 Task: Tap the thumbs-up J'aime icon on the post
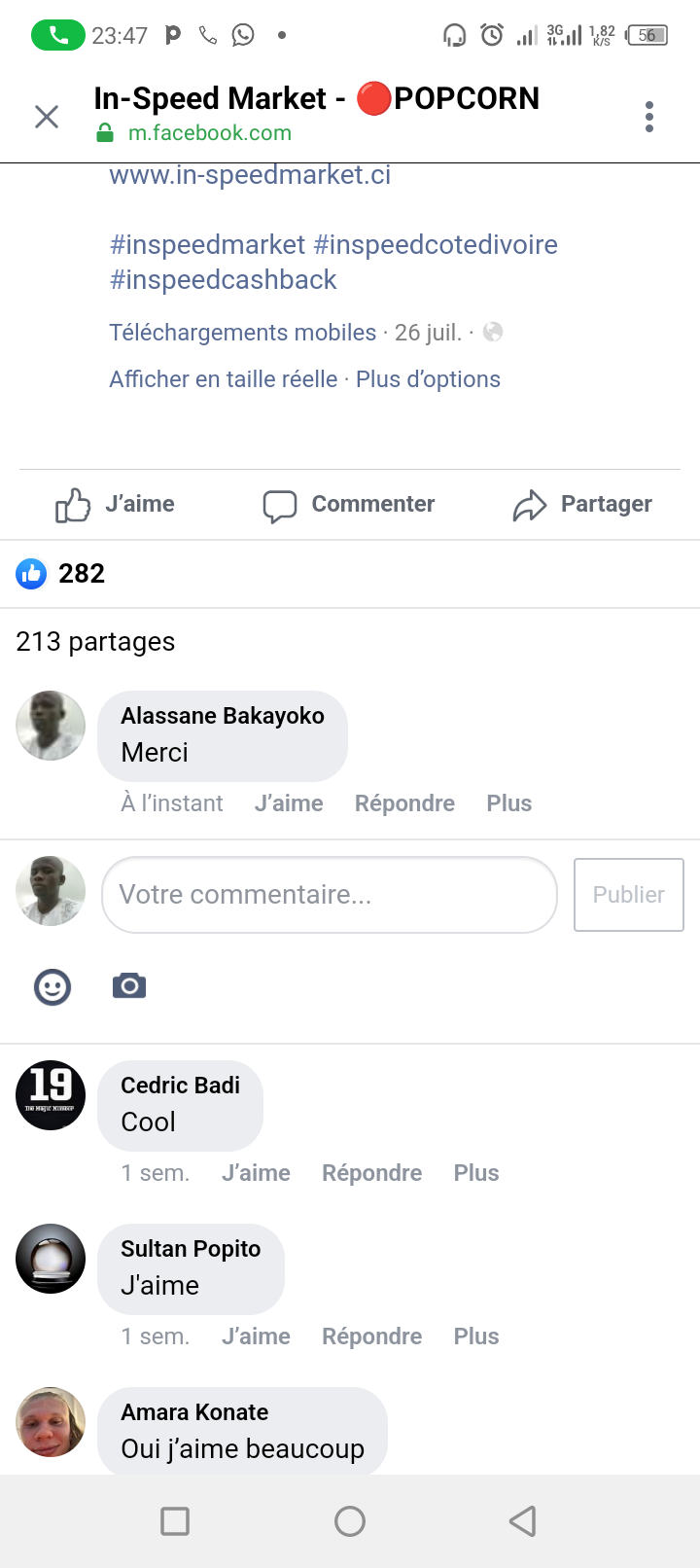73,505
